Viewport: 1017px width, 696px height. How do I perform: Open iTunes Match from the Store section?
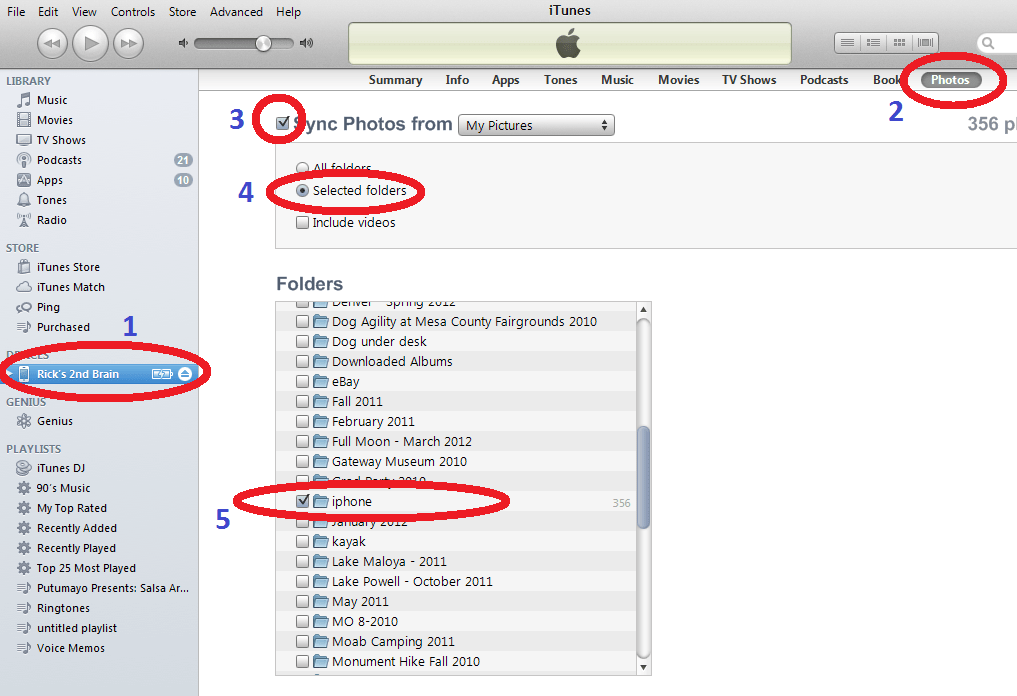64,286
